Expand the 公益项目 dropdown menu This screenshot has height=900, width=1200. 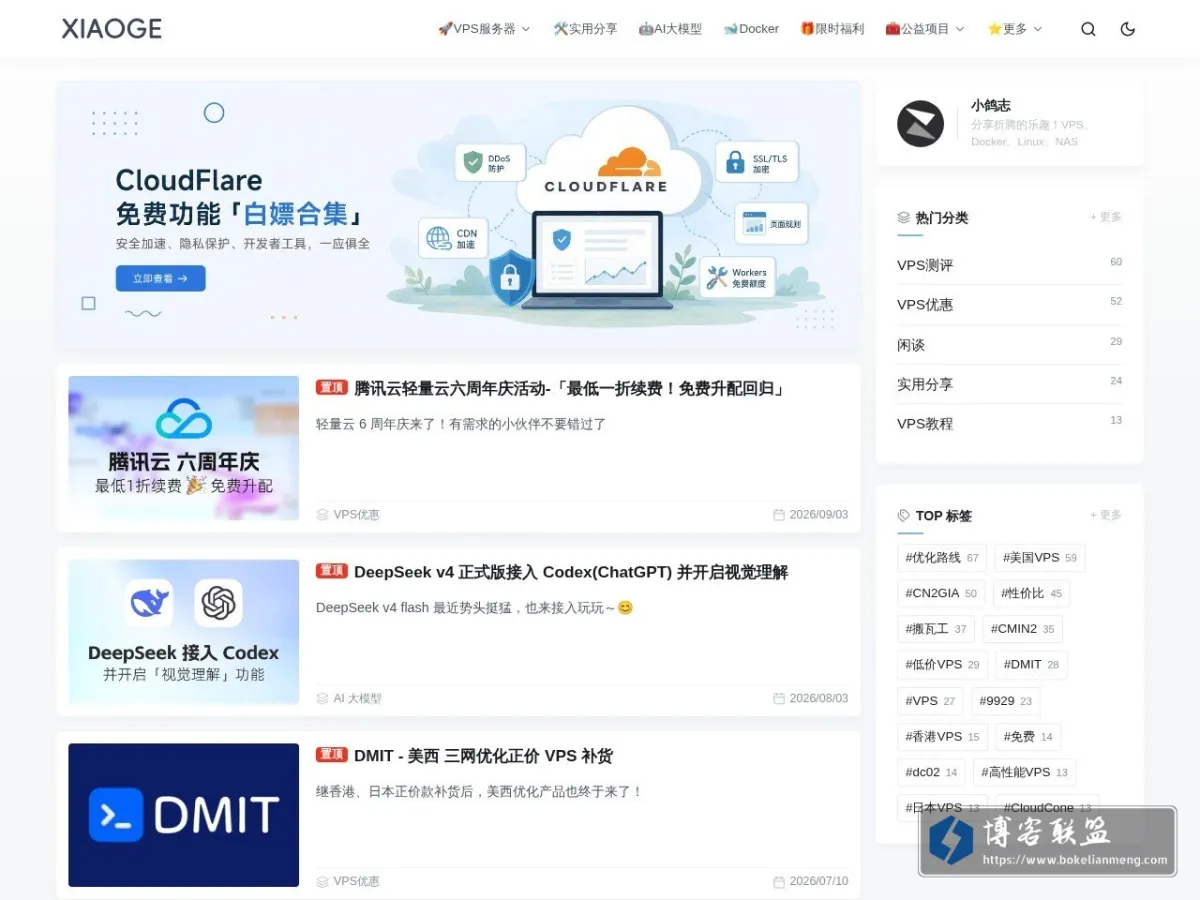[x=925, y=29]
